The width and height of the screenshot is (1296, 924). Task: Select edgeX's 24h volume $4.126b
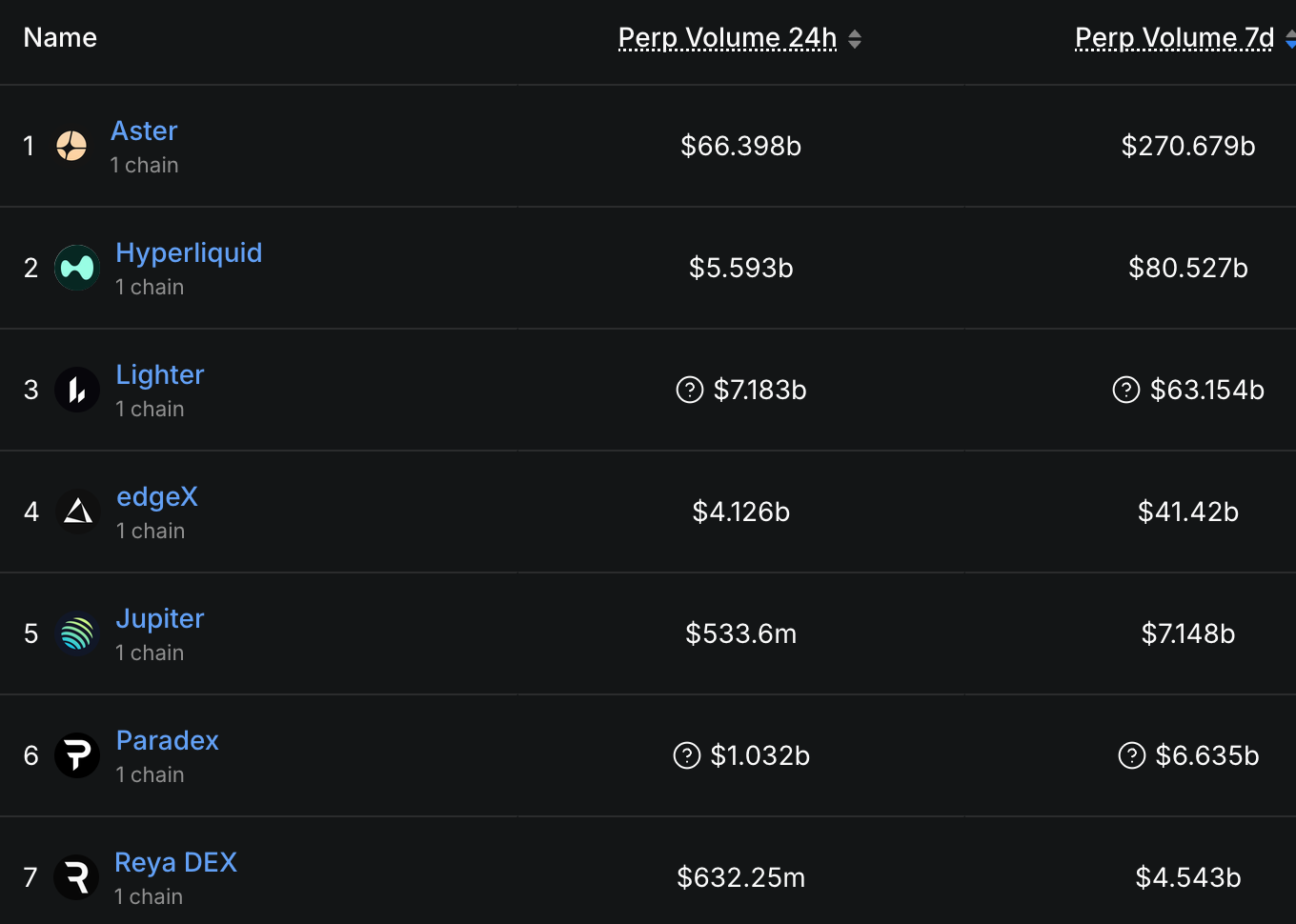740,512
